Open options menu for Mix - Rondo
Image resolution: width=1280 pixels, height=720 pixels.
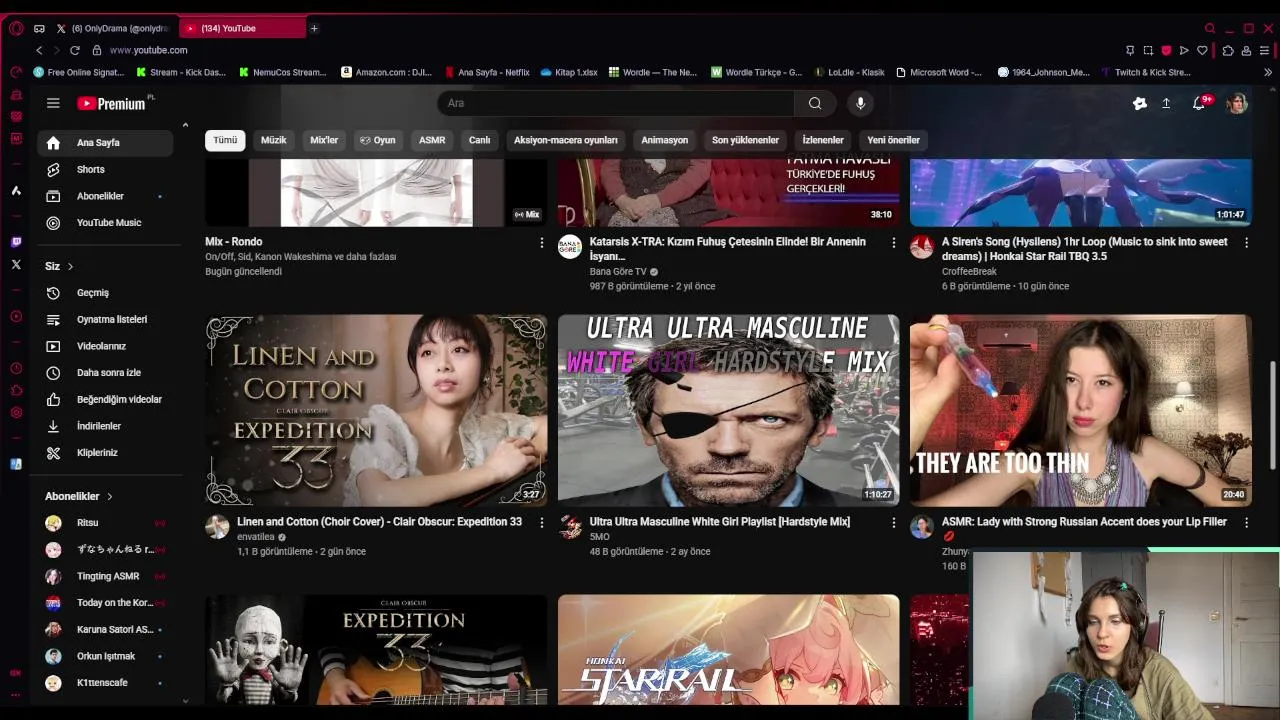(542, 243)
